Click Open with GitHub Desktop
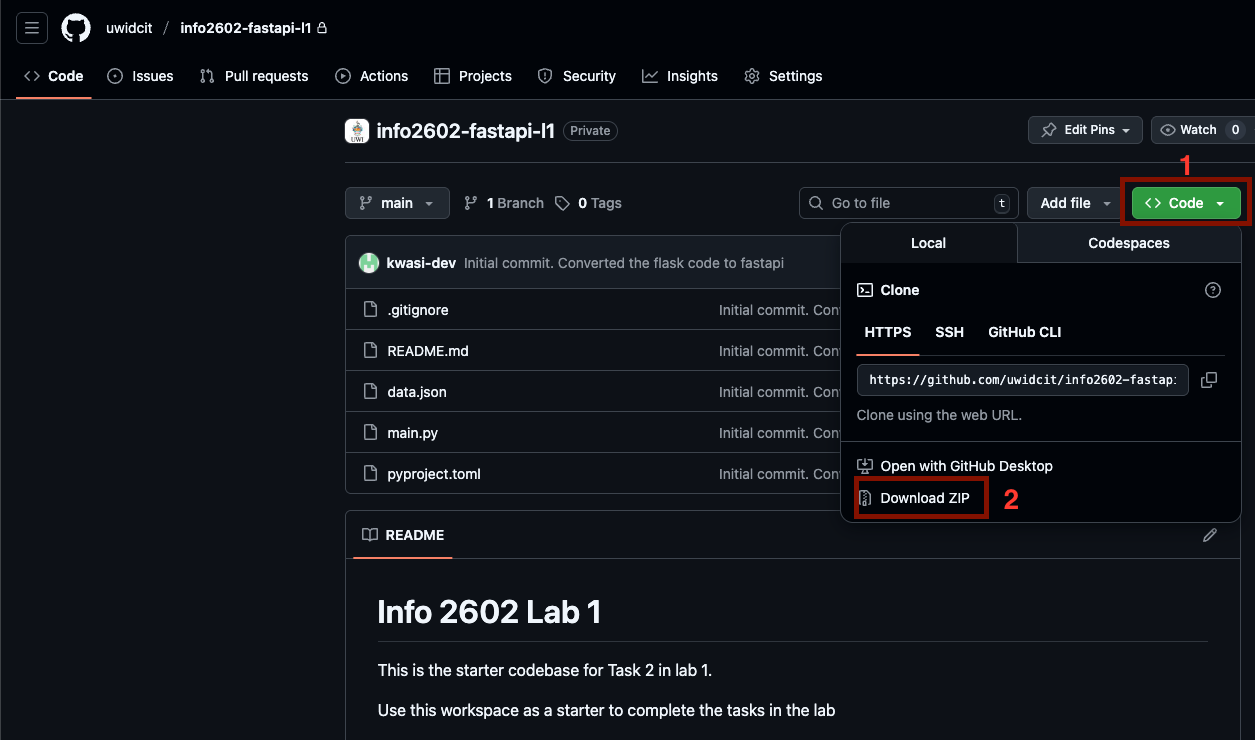Image resolution: width=1255 pixels, height=740 pixels. (966, 466)
